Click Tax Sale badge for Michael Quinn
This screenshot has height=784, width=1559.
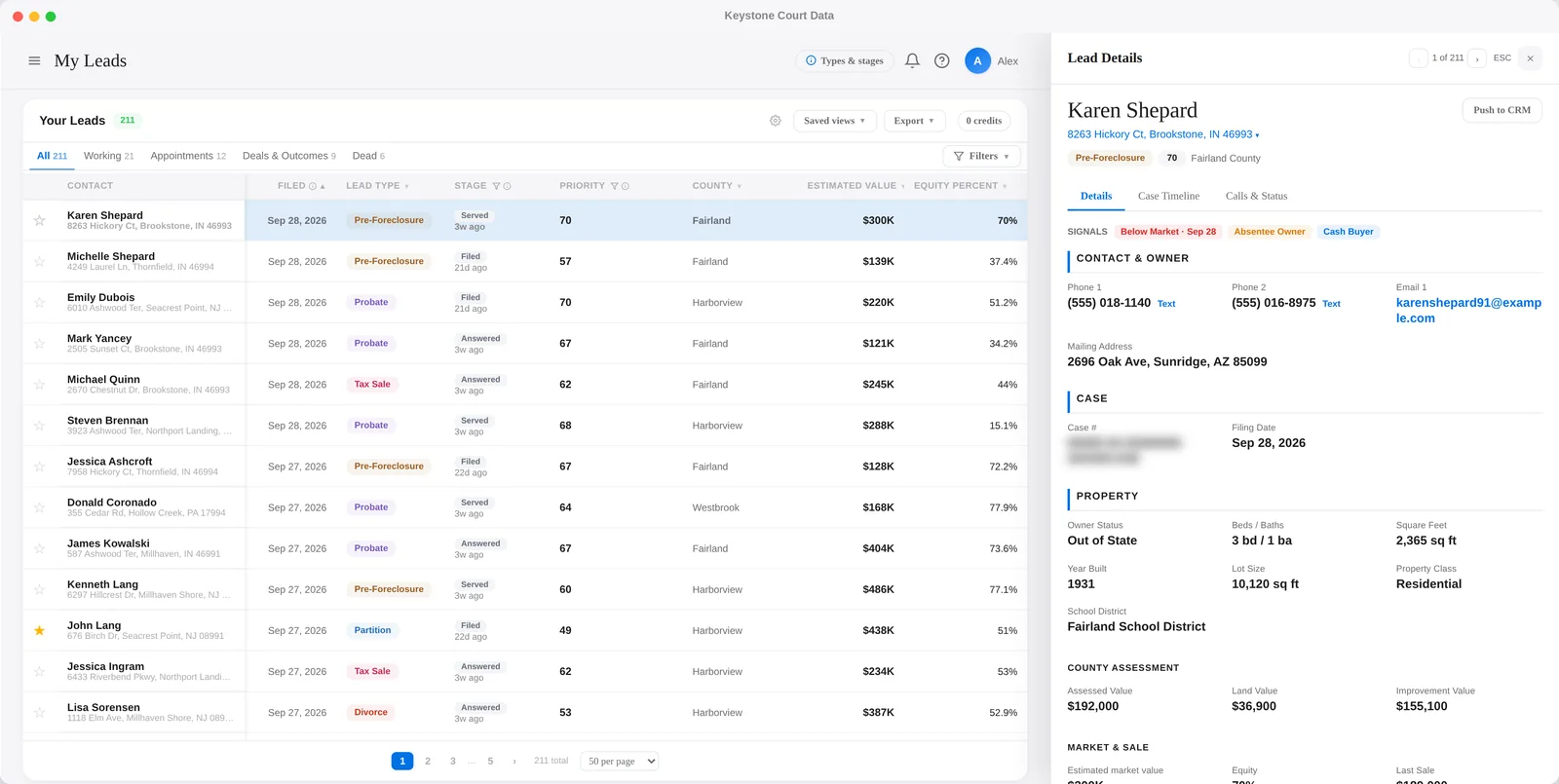372,385
